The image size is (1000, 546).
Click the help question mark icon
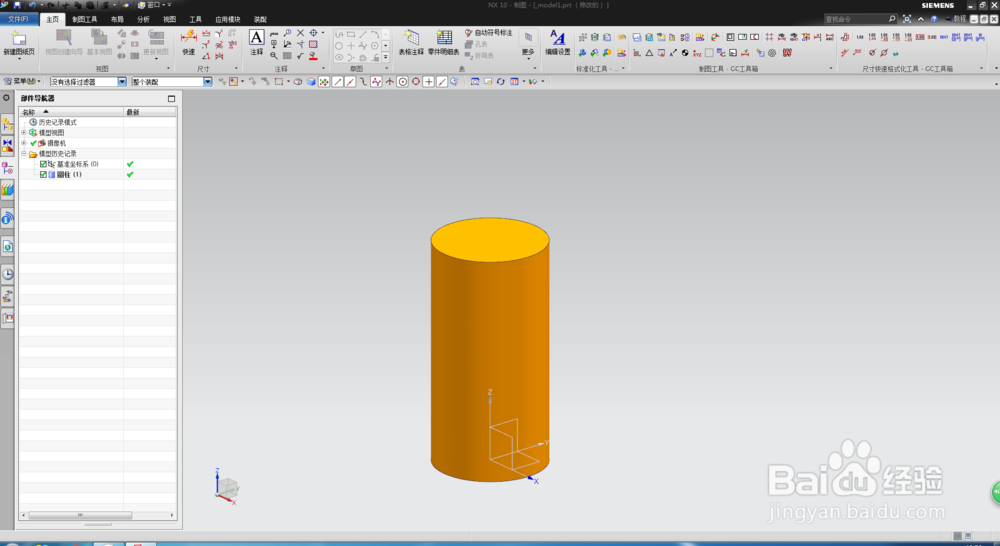pyautogui.click(x=934, y=19)
